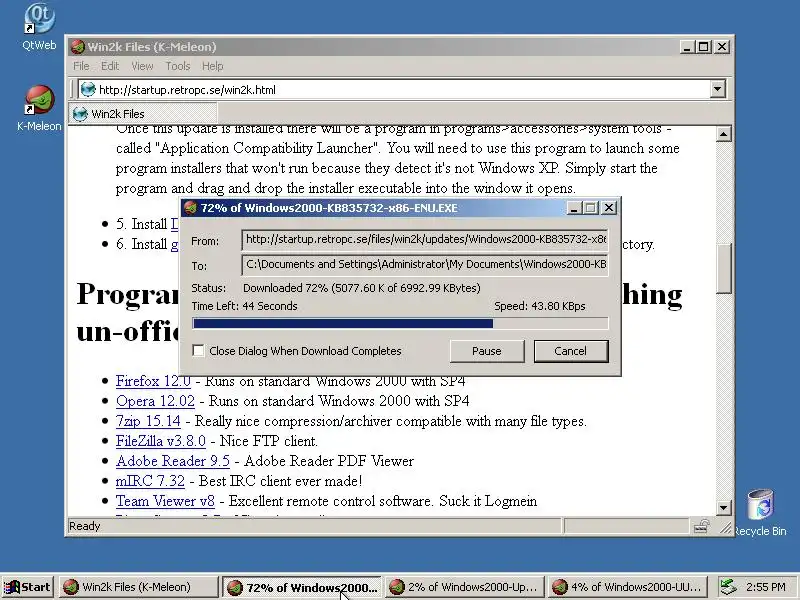The image size is (800, 600).
Task: Close the download dialog
Action: (x=609, y=208)
